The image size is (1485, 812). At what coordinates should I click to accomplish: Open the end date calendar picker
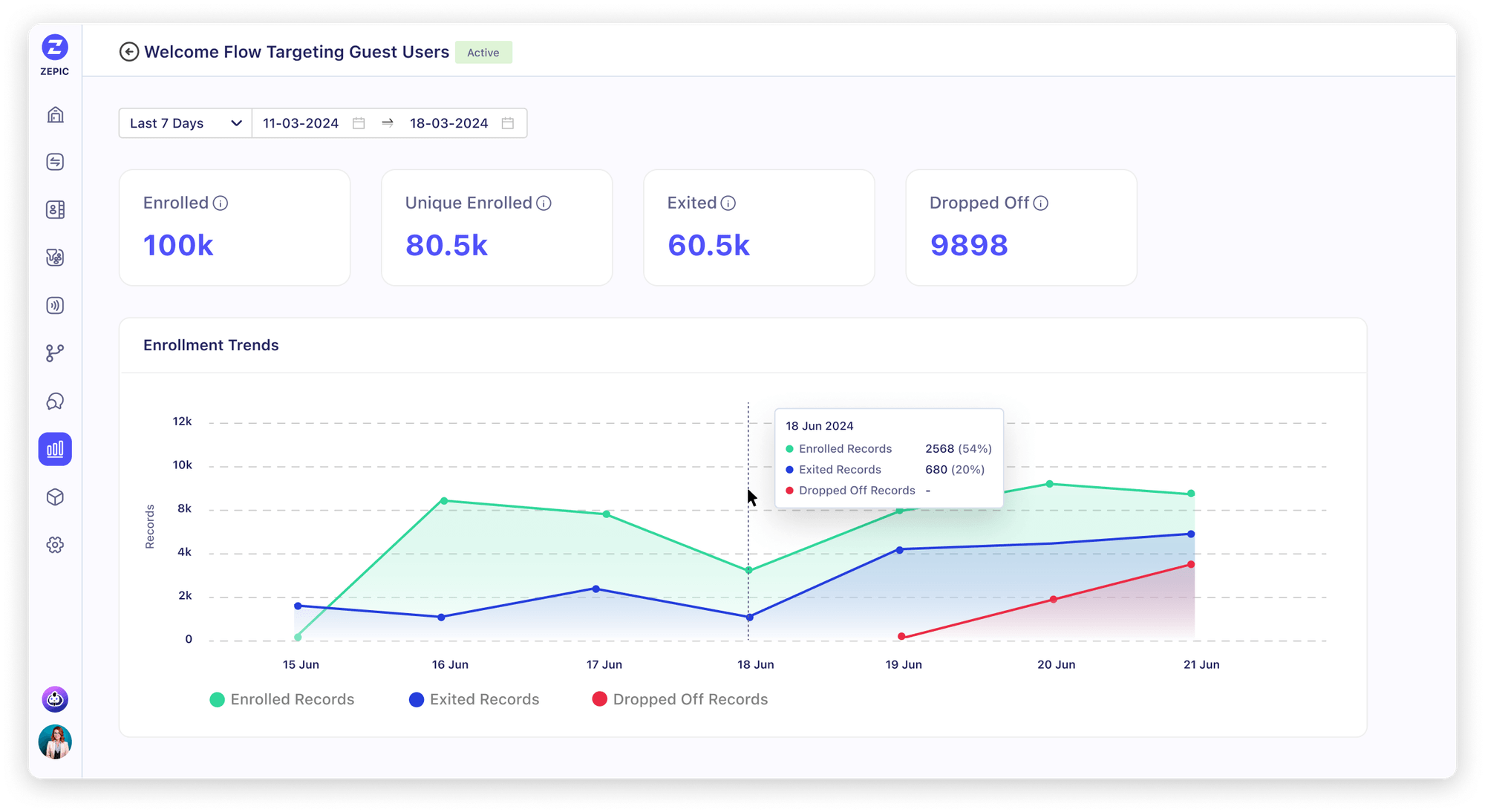point(508,122)
